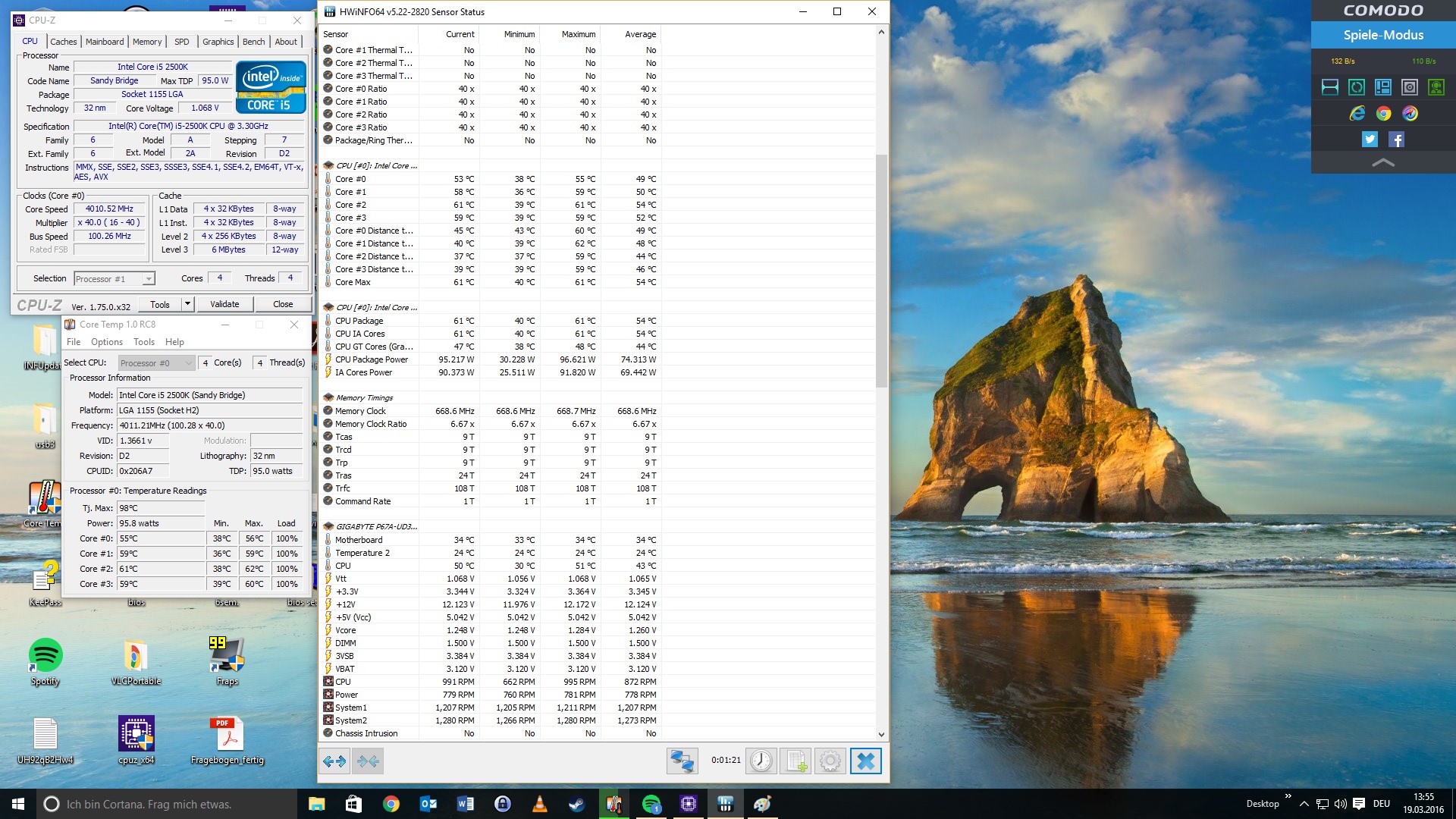Launch Chrome from the Comodo widget
This screenshot has height=819, width=1456.
[x=1383, y=113]
